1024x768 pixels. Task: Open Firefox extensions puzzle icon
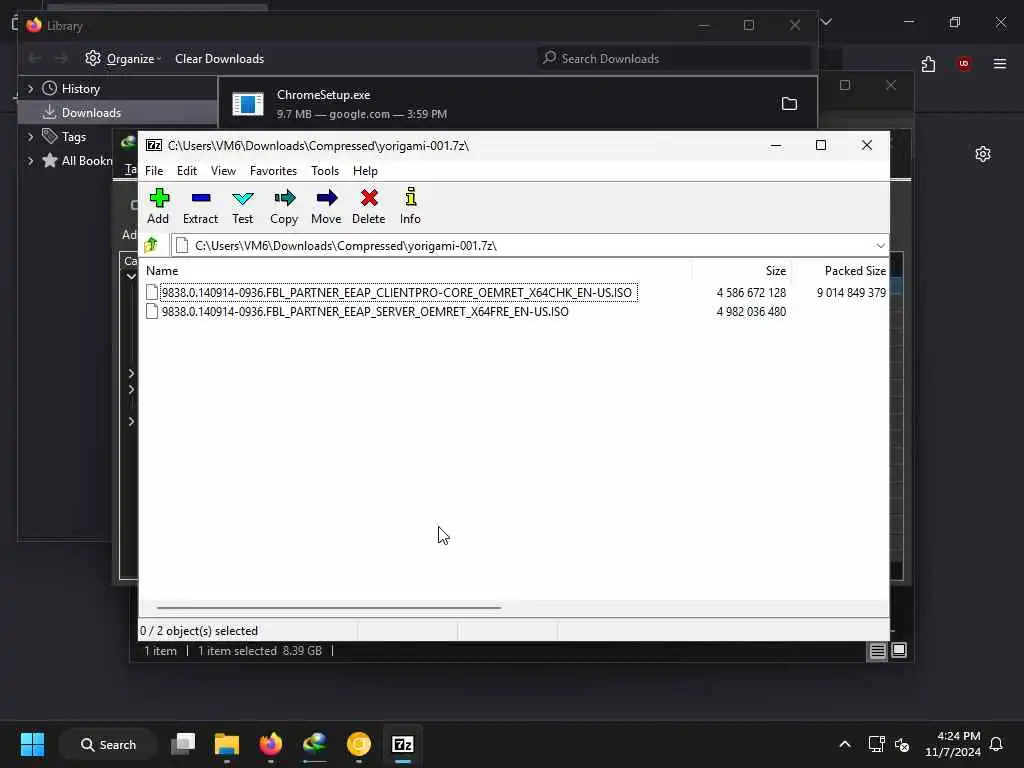pos(928,64)
